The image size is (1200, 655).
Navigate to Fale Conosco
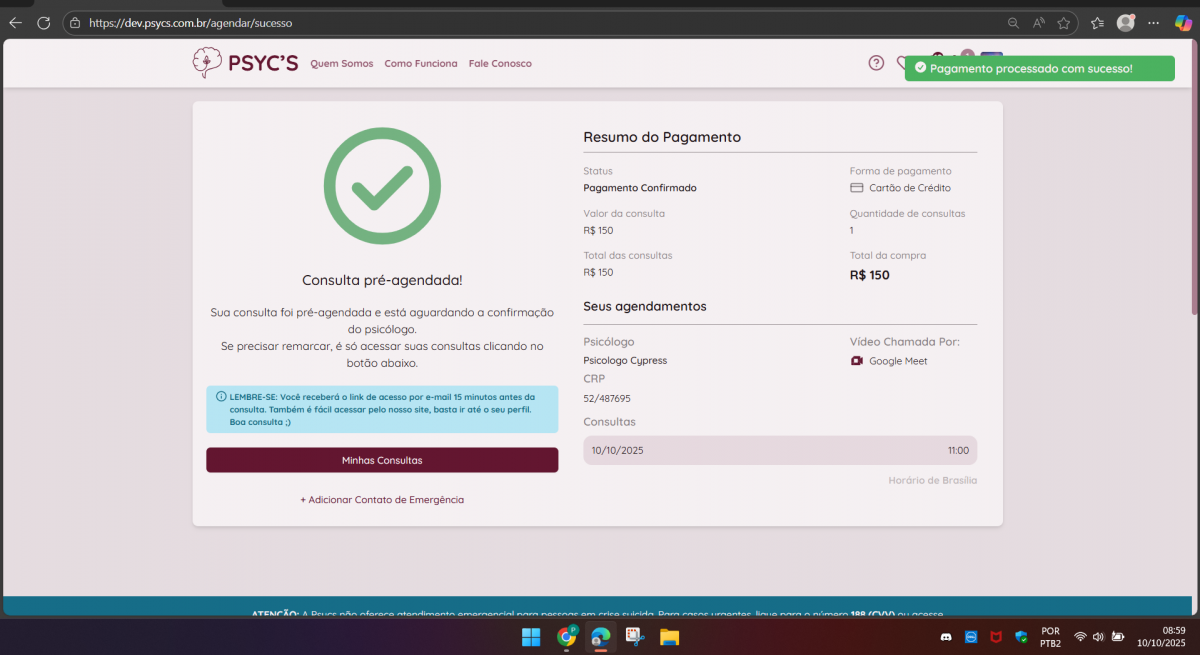pyautogui.click(x=500, y=64)
